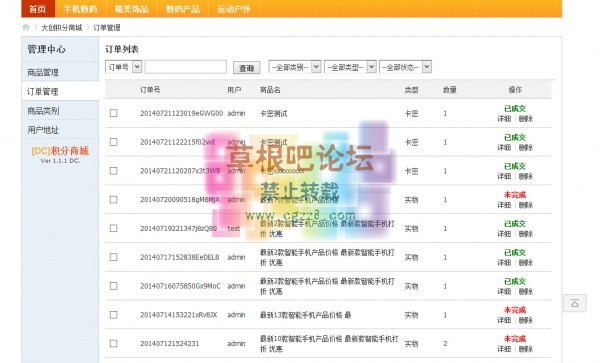600x363 pixels.
Task: Click 删除 for order 20140714153221xRv8JX
Action: [525, 320]
